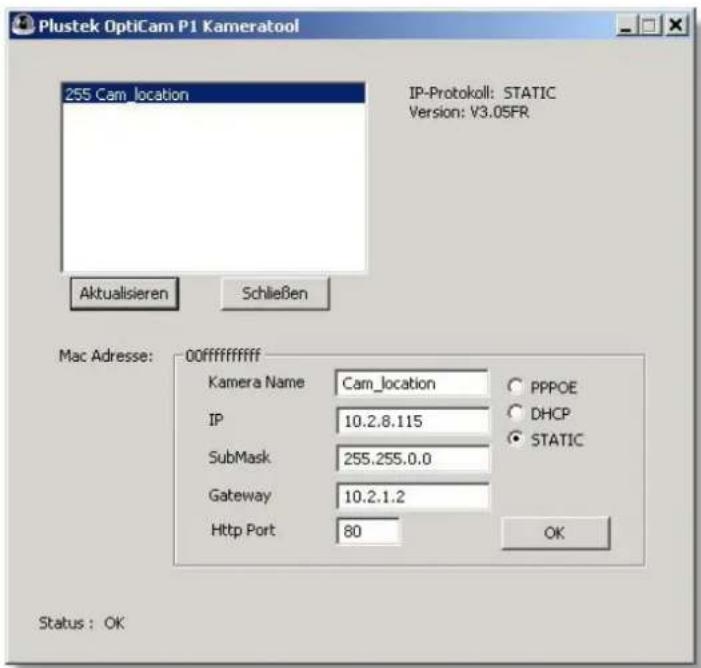Click the Gateway field showing 10.2.1.2
Screen dimensions: 701x668
click(412, 496)
